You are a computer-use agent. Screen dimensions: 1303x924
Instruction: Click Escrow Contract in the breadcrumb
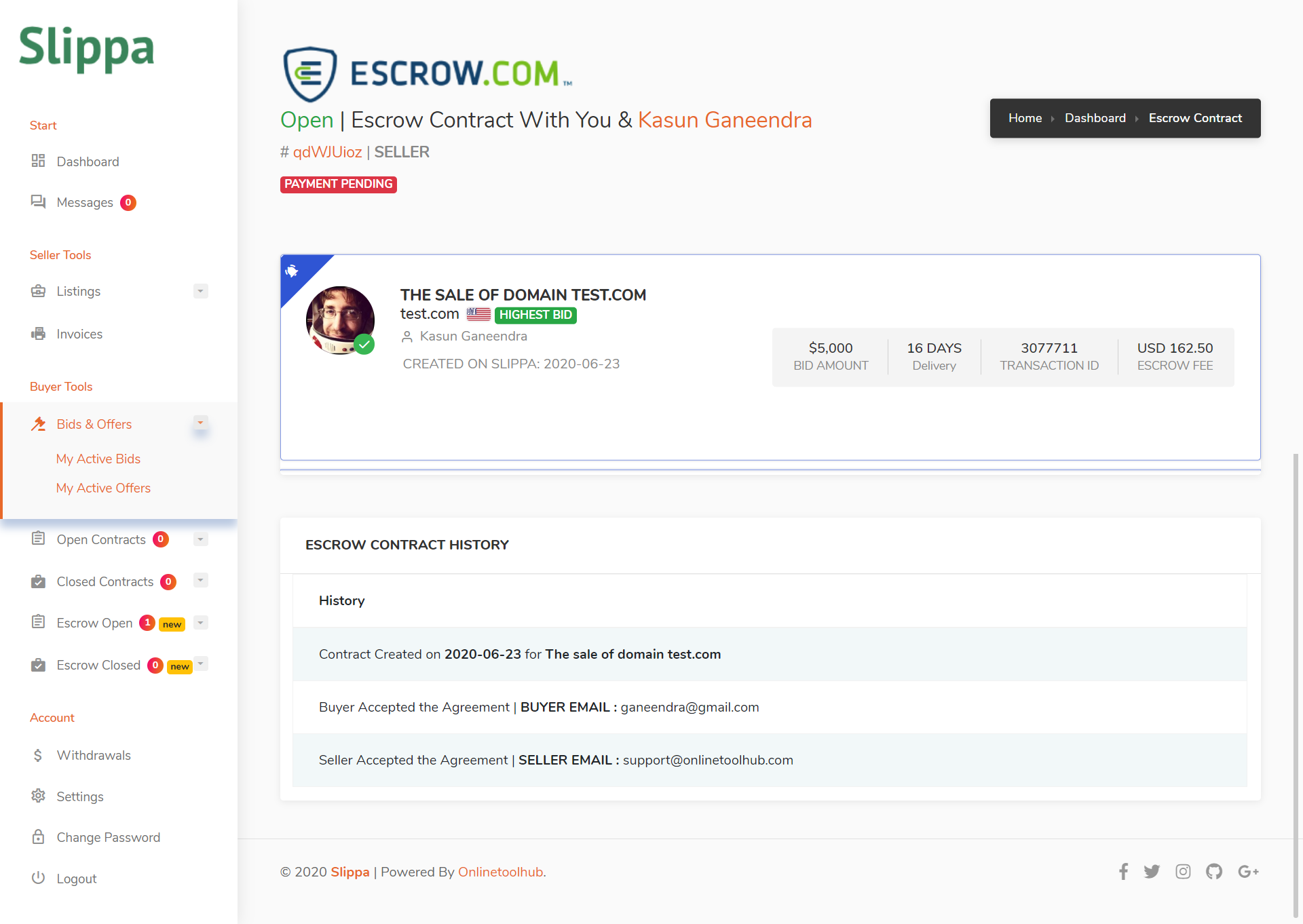1195,118
